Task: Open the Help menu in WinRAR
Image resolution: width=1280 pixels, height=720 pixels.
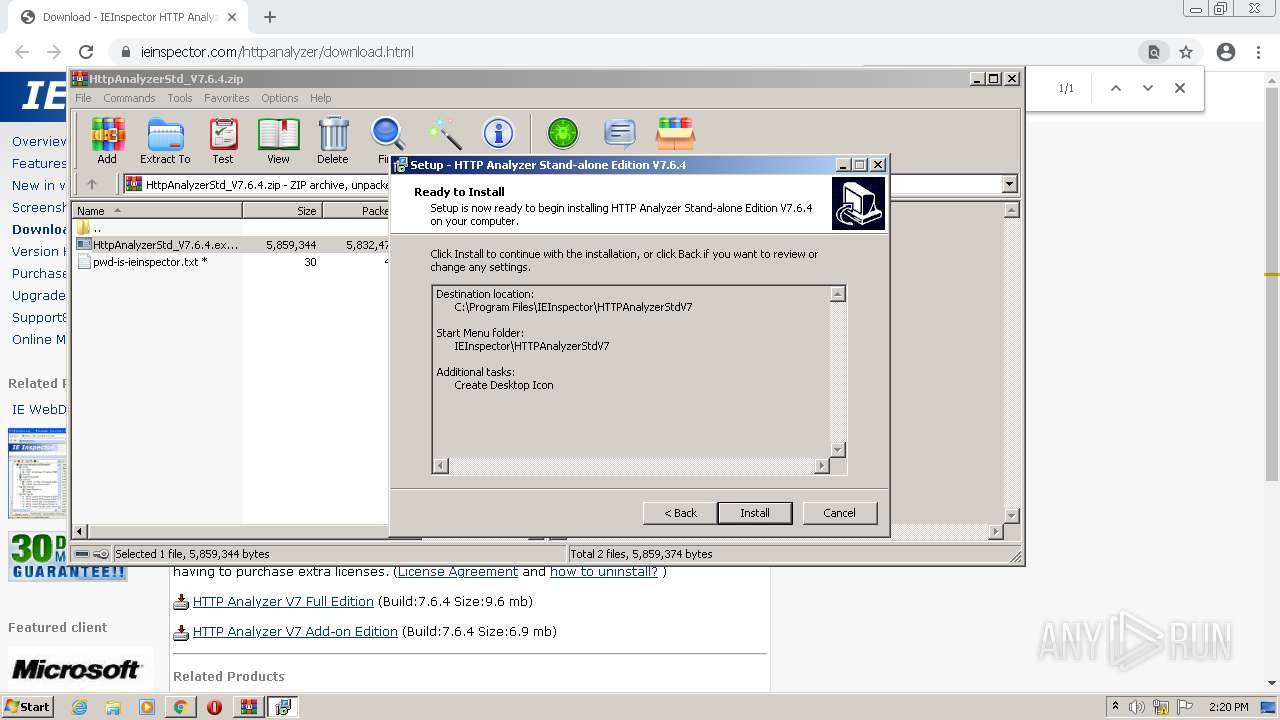Action: pyautogui.click(x=321, y=98)
